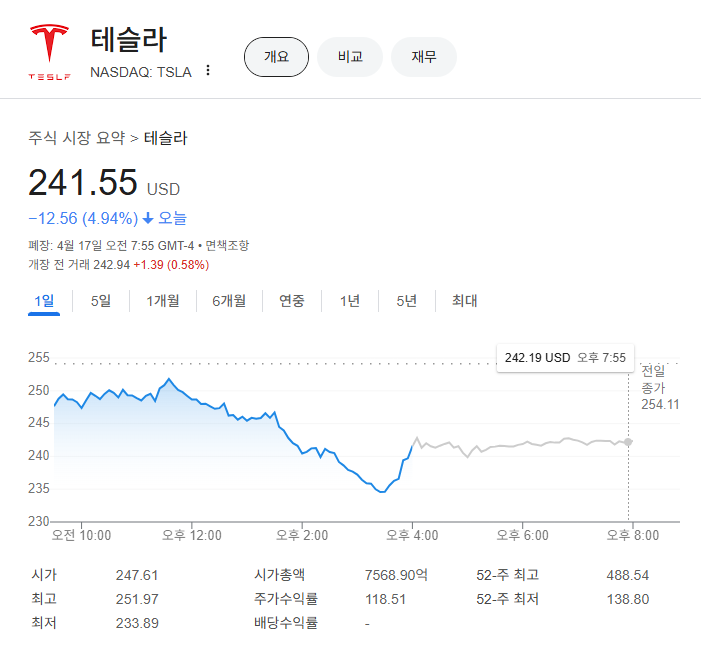Click the 오후 8:00 axis label
This screenshot has height=647, width=701.
coord(633,535)
